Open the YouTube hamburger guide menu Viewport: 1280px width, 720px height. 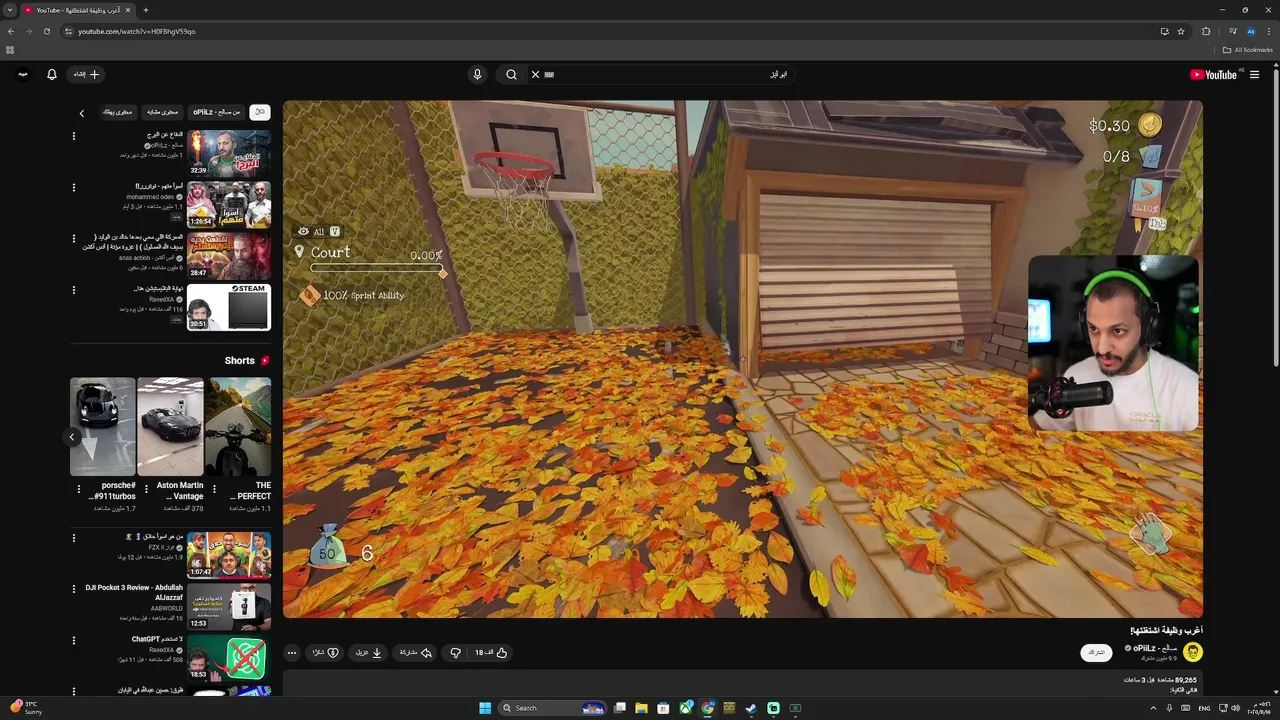(x=1254, y=74)
